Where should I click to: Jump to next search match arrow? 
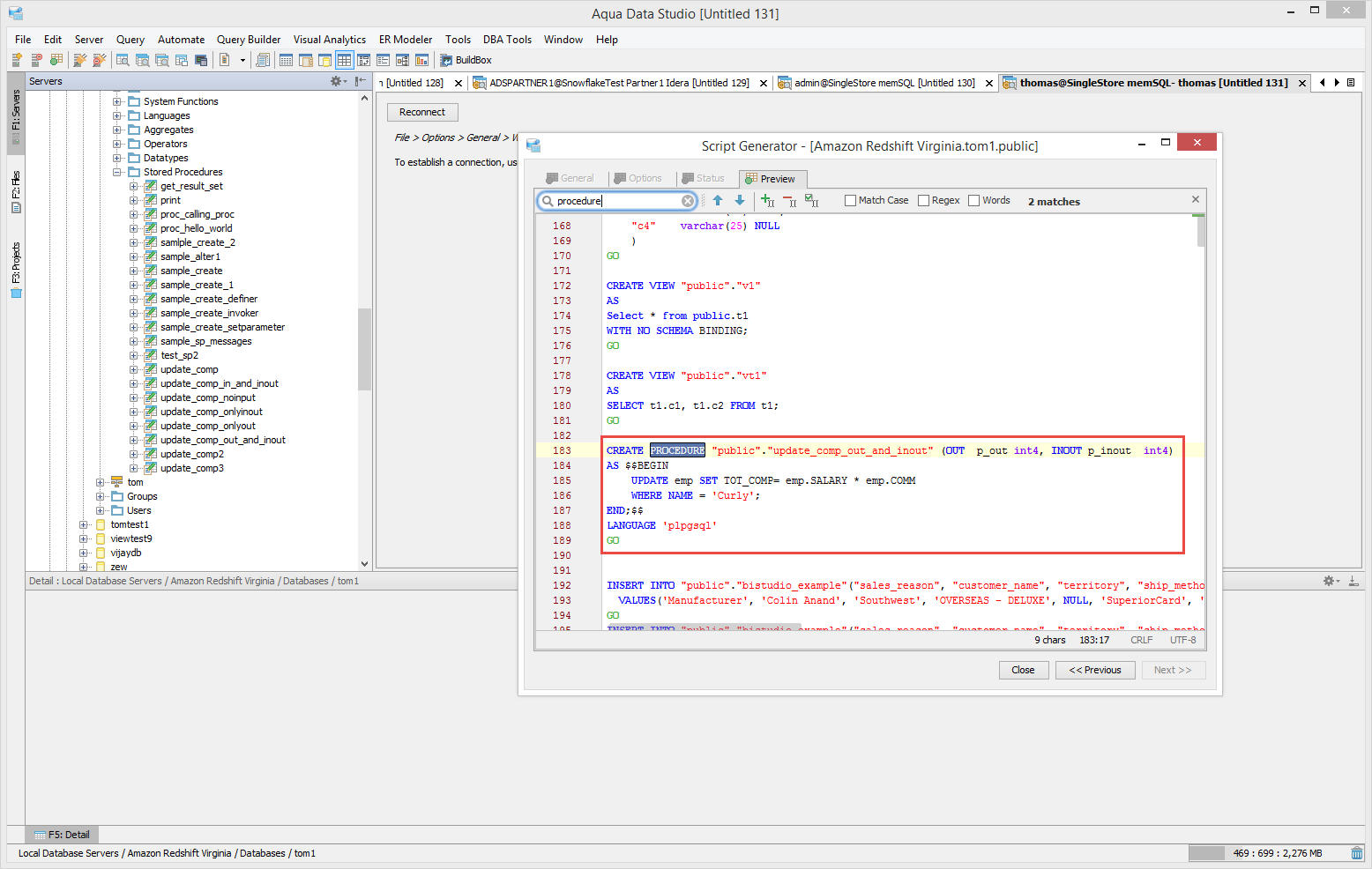(x=740, y=201)
